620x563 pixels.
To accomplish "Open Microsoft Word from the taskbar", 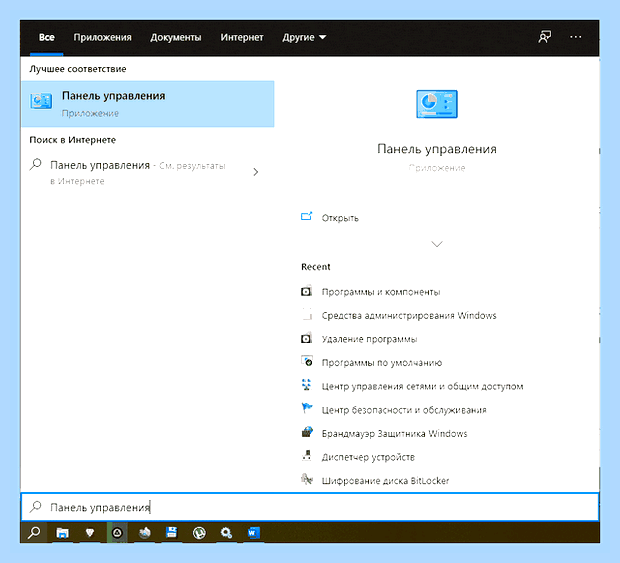I will point(253,533).
